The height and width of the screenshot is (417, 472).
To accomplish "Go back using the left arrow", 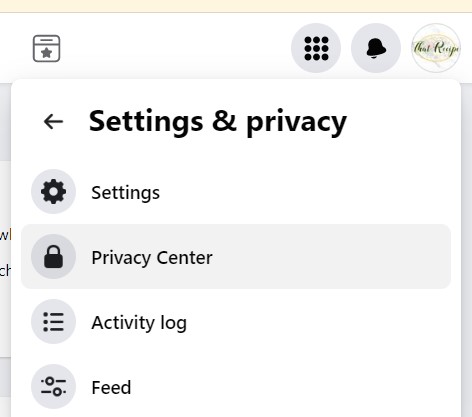I will click(x=53, y=121).
